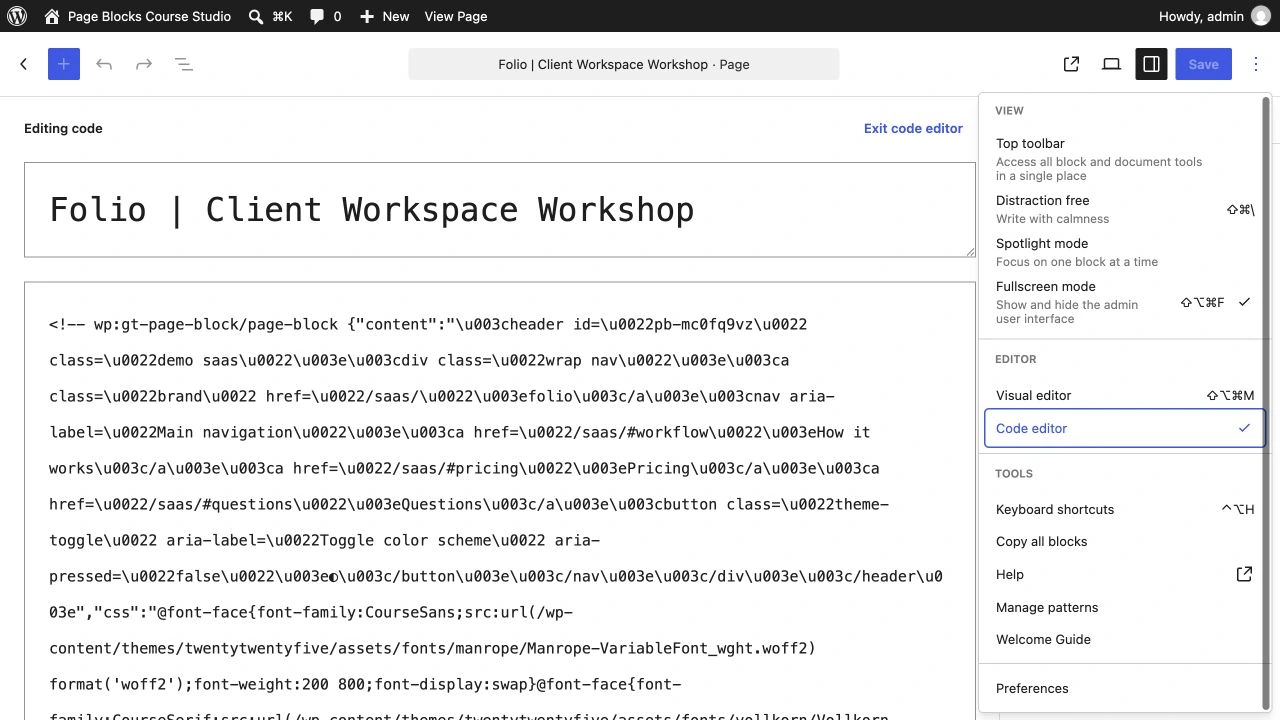Click inside the code content textarea
The image size is (1280, 720).
tap(500, 502)
